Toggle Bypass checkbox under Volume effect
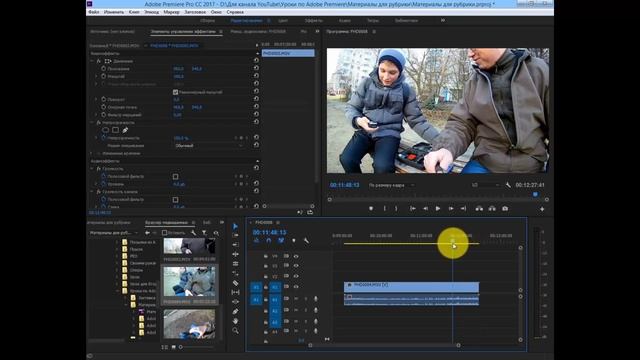The width and height of the screenshot is (640, 360). (176, 176)
